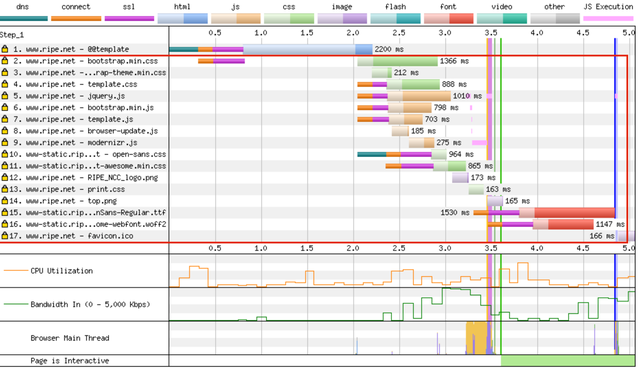Click the lock icon next to jquery.js
This screenshot has width=640, height=375.
(5, 96)
